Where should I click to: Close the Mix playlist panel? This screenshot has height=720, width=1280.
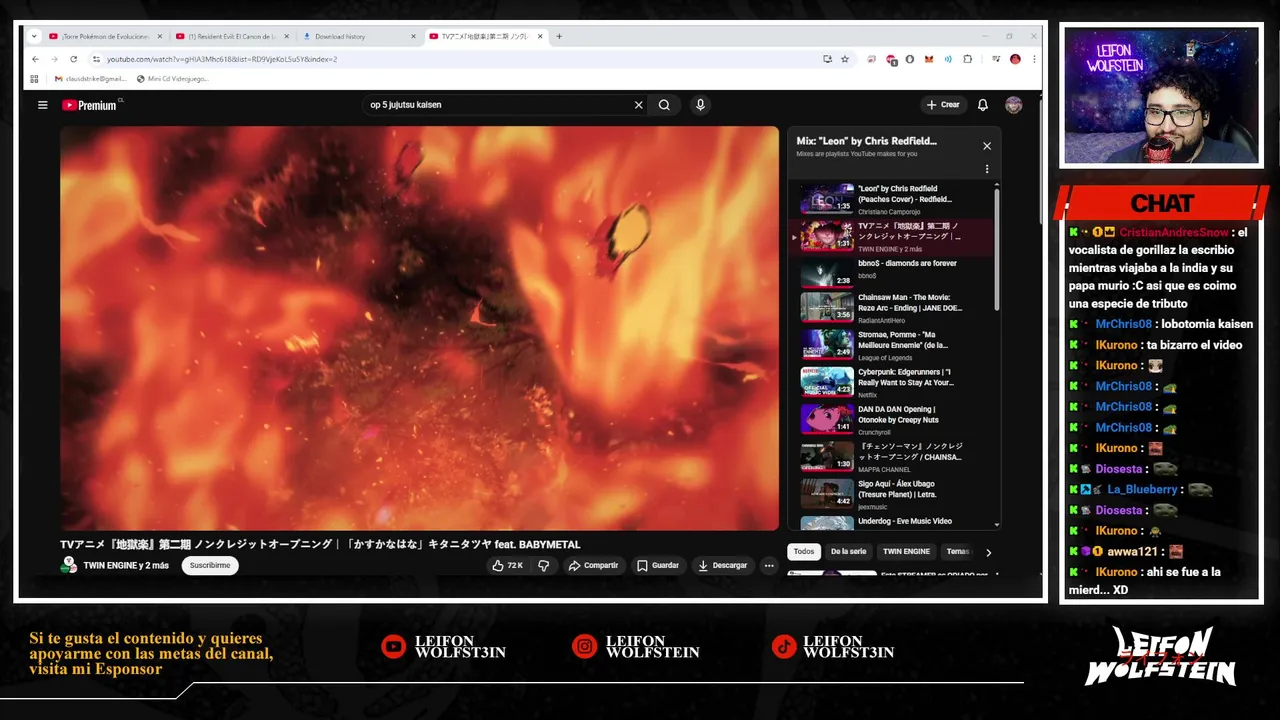click(986, 146)
